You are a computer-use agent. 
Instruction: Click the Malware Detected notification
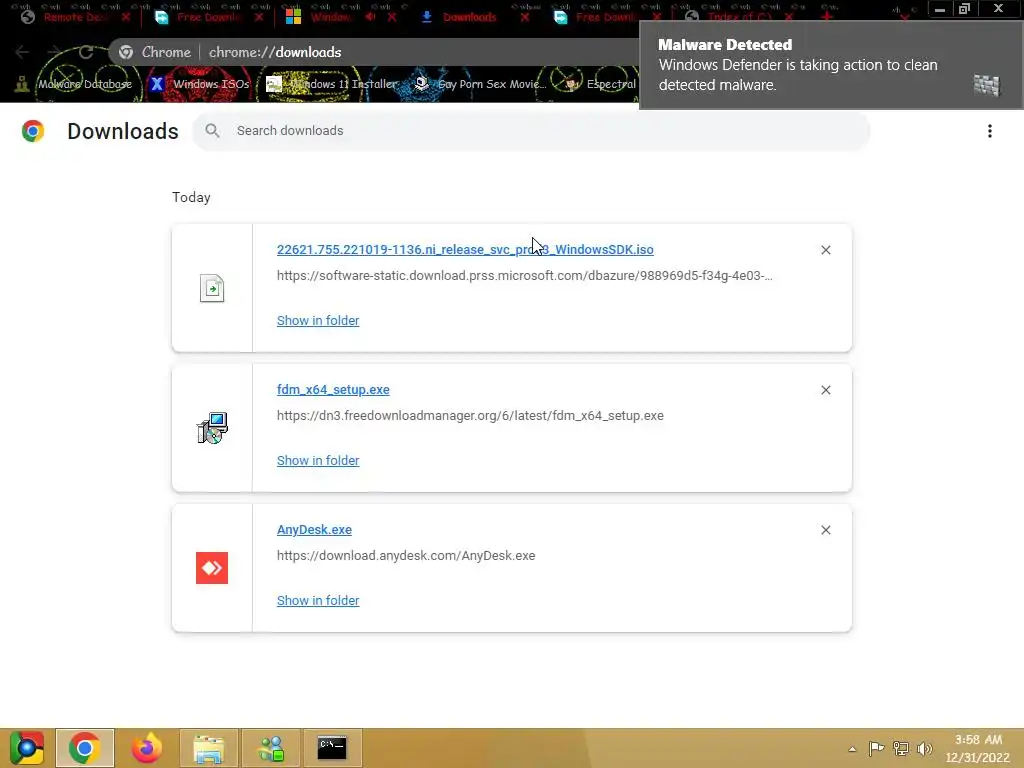click(831, 65)
